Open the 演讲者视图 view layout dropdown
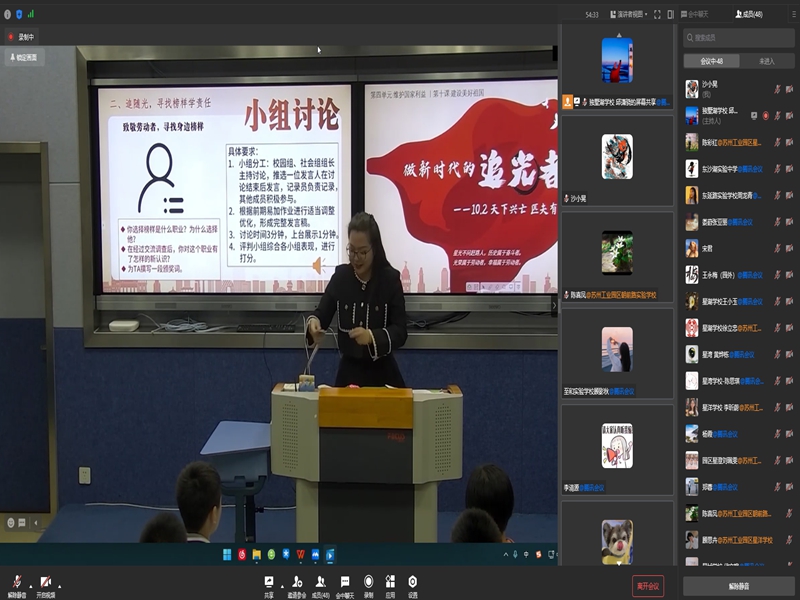This screenshot has width=800, height=600. tap(629, 14)
